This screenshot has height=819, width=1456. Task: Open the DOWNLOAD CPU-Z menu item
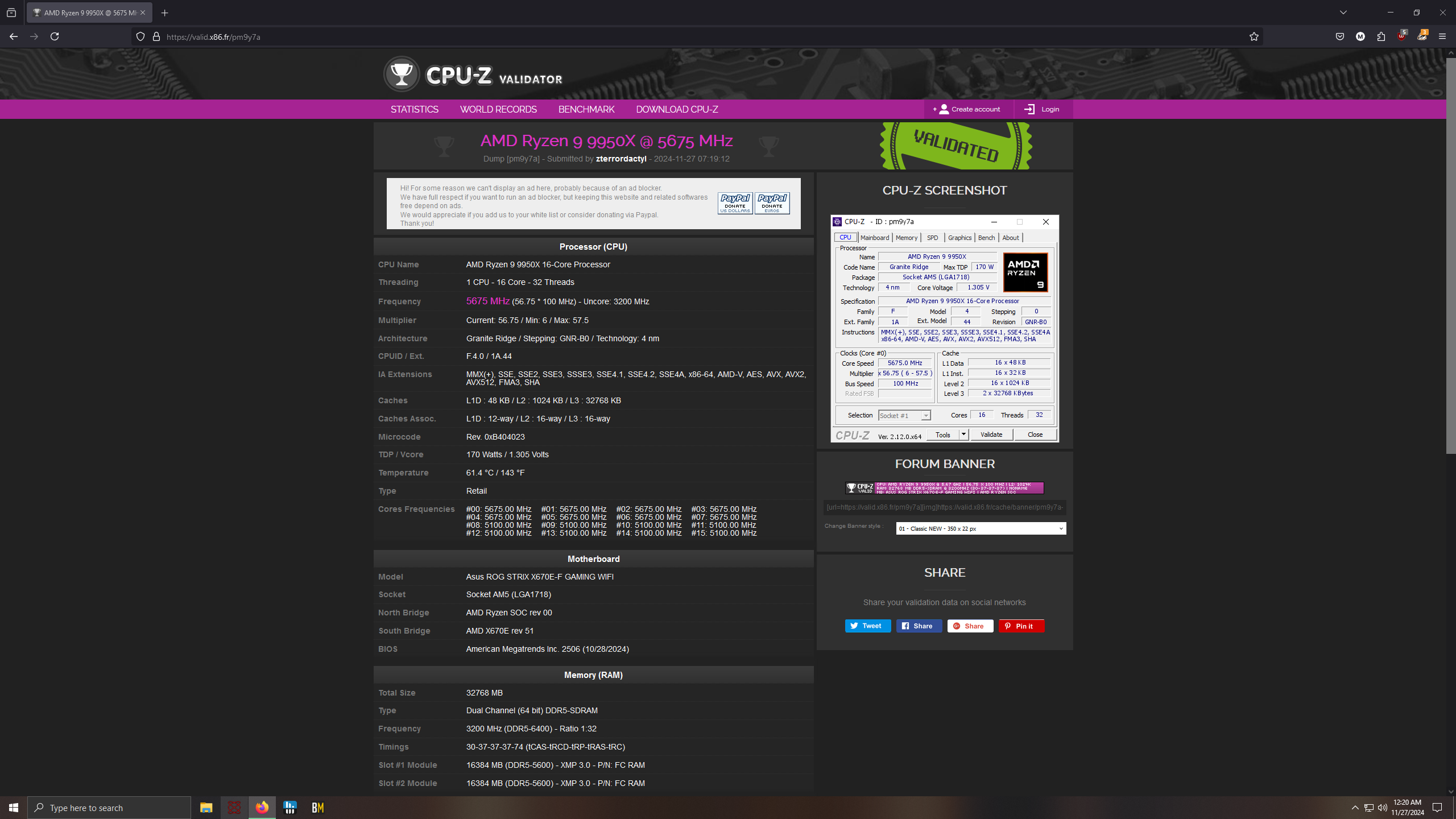[677, 109]
